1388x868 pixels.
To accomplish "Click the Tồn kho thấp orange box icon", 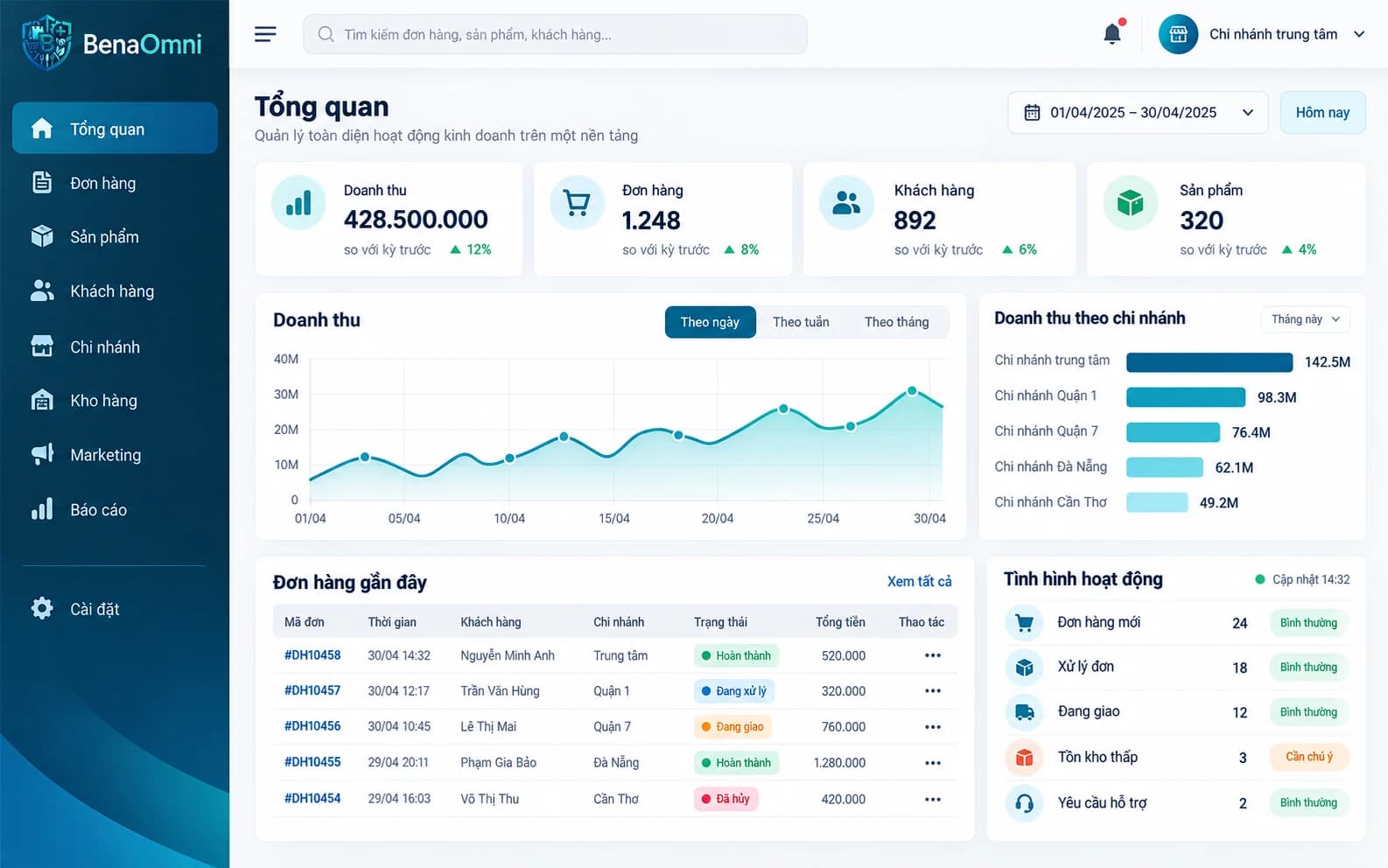I will tap(1024, 758).
